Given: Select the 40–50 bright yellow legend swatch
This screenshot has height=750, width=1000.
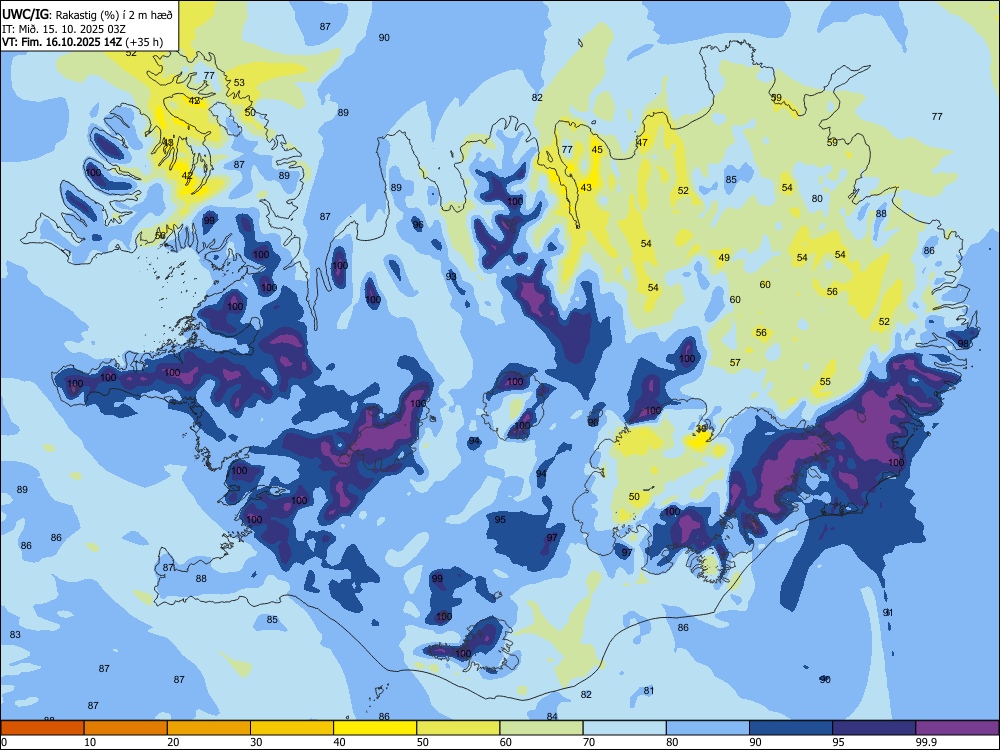Looking at the screenshot, I should [375, 728].
